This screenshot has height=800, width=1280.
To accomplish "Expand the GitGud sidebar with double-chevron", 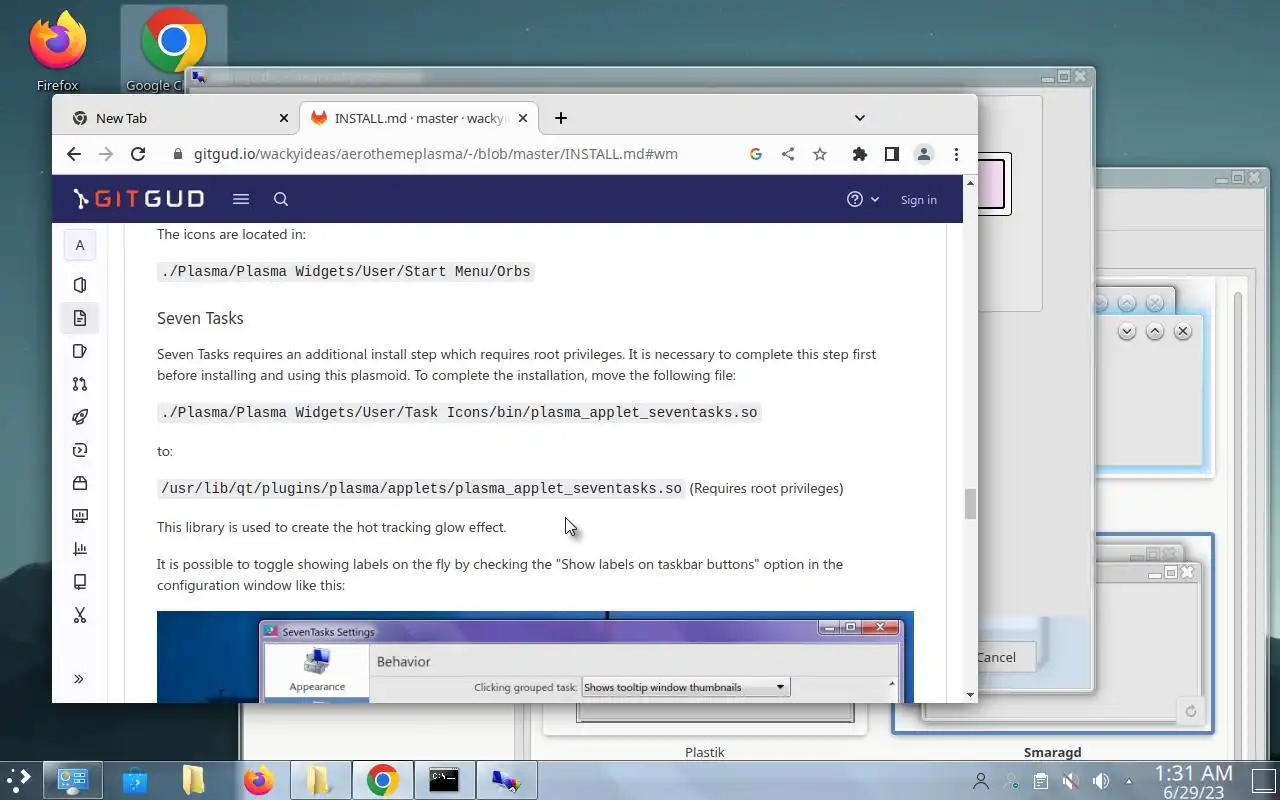I will [x=79, y=679].
